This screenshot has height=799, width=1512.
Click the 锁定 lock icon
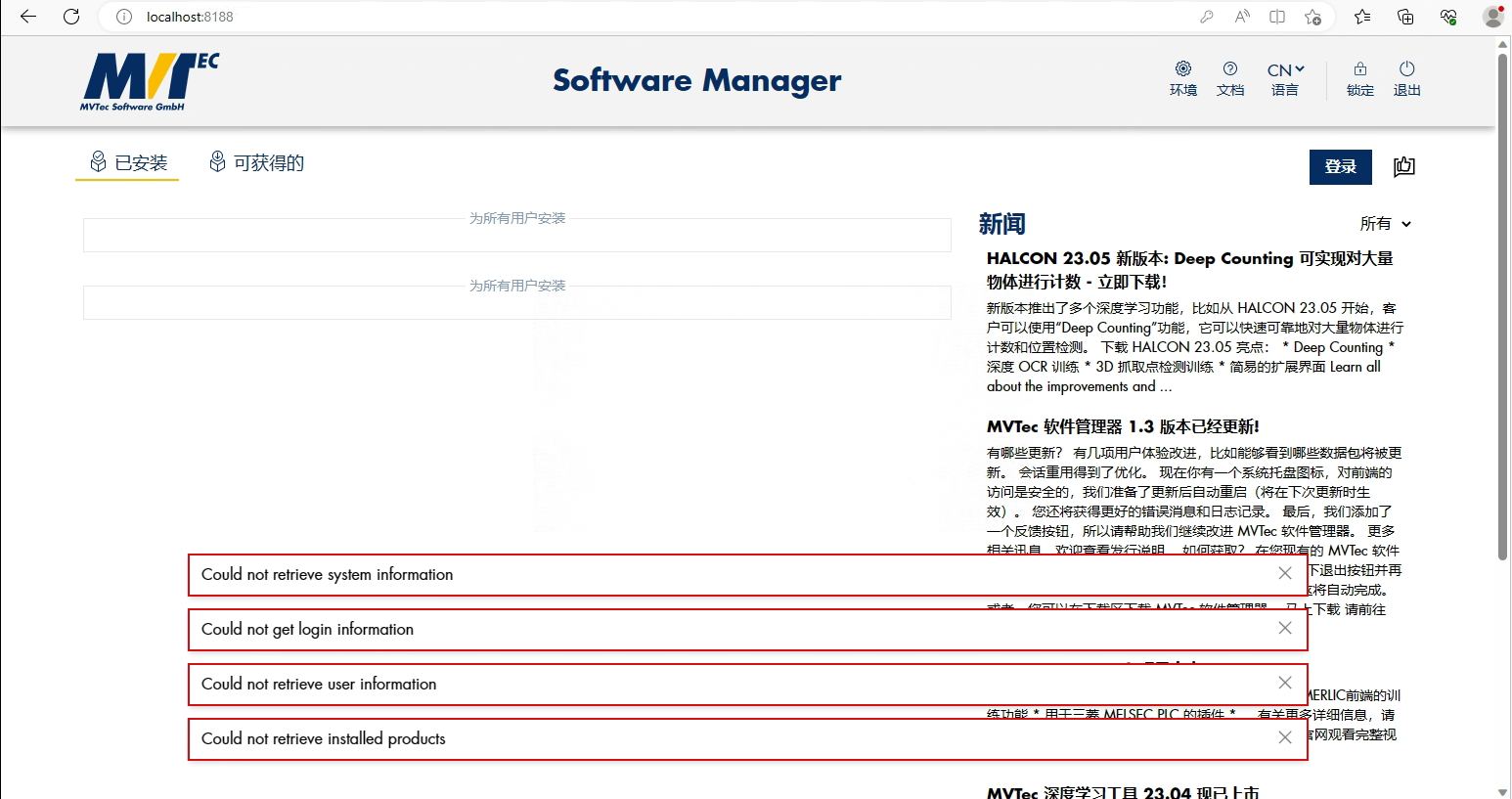pyautogui.click(x=1360, y=78)
